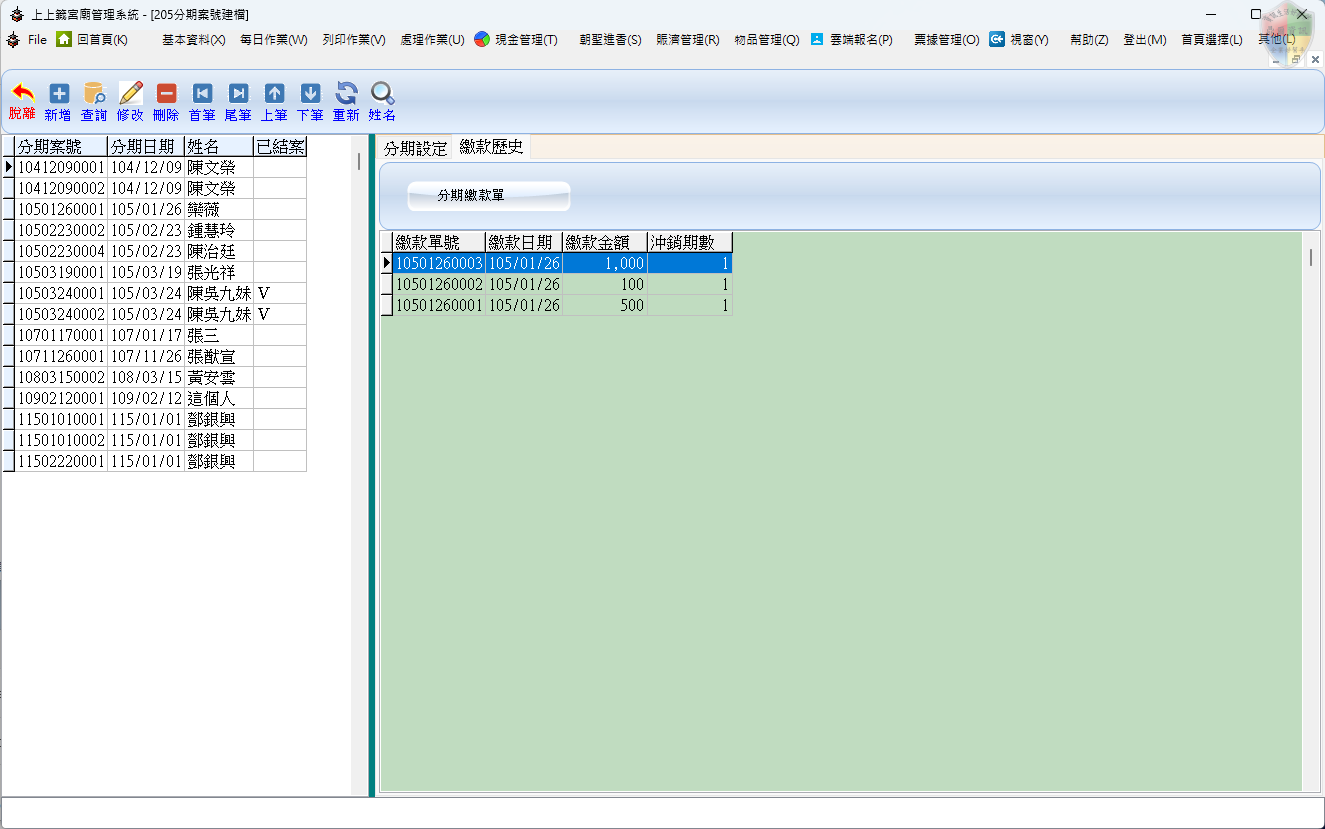1325x829 pixels.
Task: Click the 修改 pencil edit icon
Action: click(x=131, y=94)
